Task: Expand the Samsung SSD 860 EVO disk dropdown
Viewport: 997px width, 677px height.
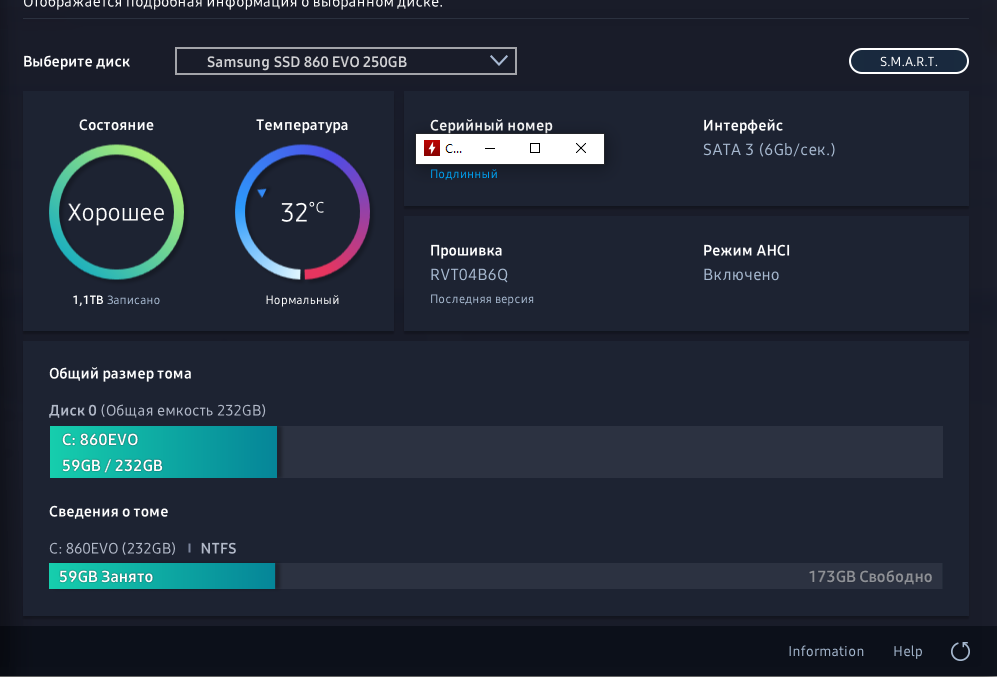Action: tap(345, 61)
